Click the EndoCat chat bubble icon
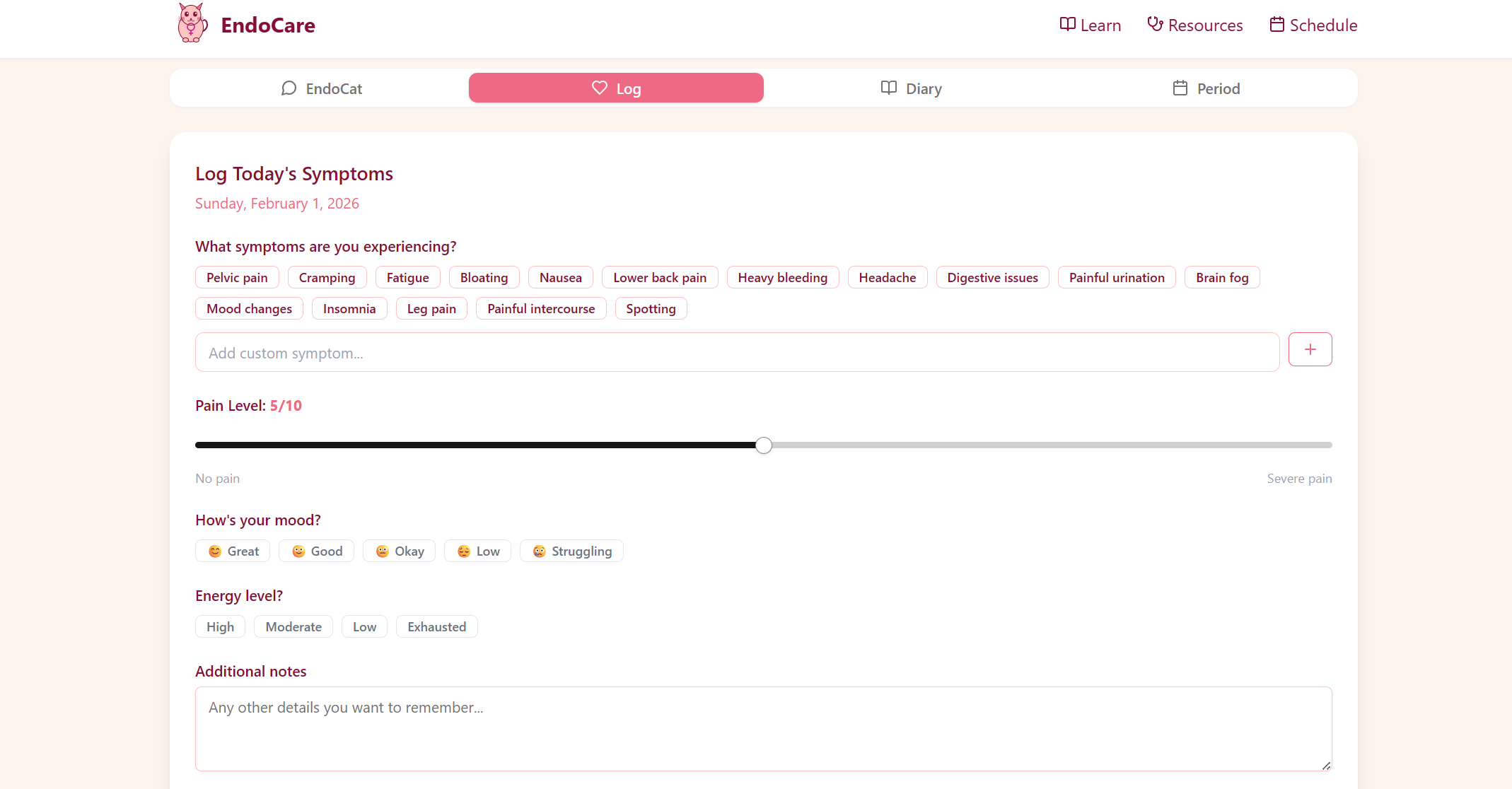The height and width of the screenshot is (789, 1512). pos(289,88)
